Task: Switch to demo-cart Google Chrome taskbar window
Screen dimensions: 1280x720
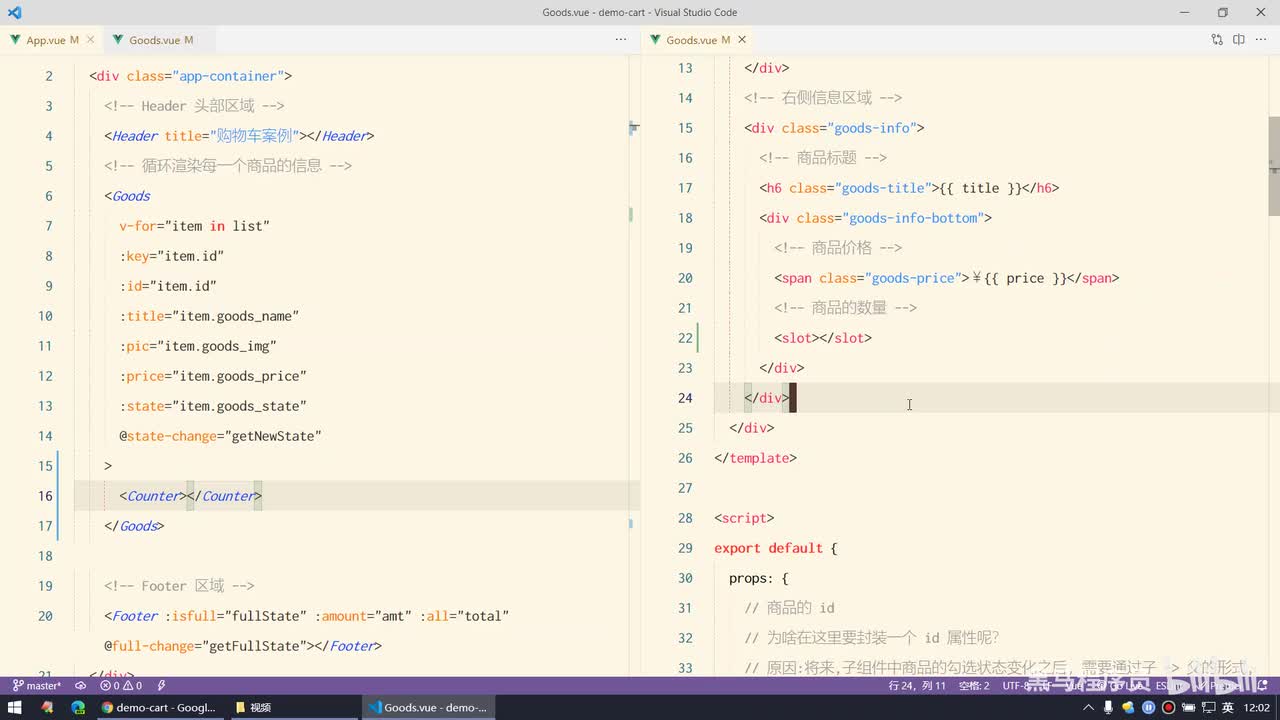Action: click(158, 707)
